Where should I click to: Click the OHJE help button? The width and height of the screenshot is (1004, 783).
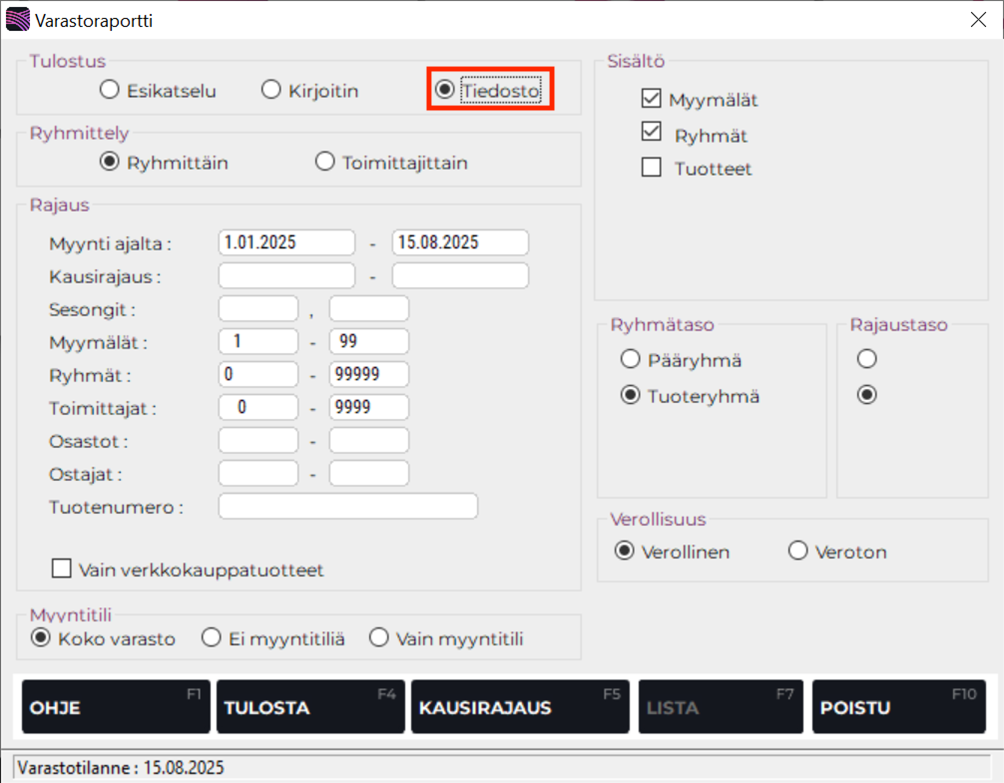click(114, 706)
